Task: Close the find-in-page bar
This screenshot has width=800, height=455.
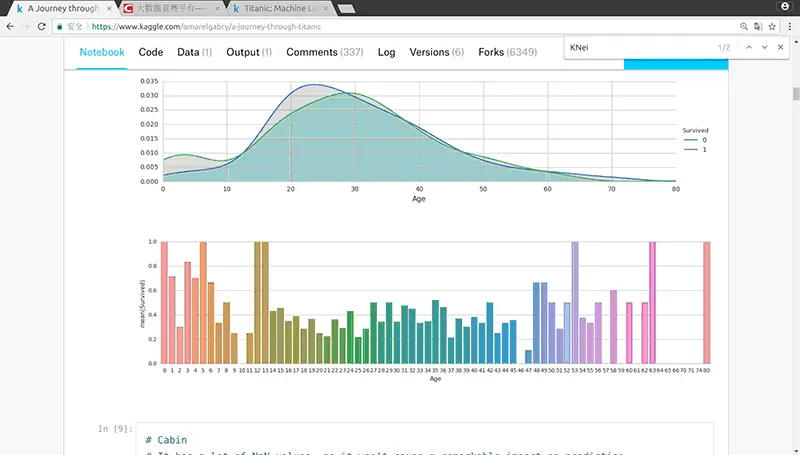Action: pos(780,47)
